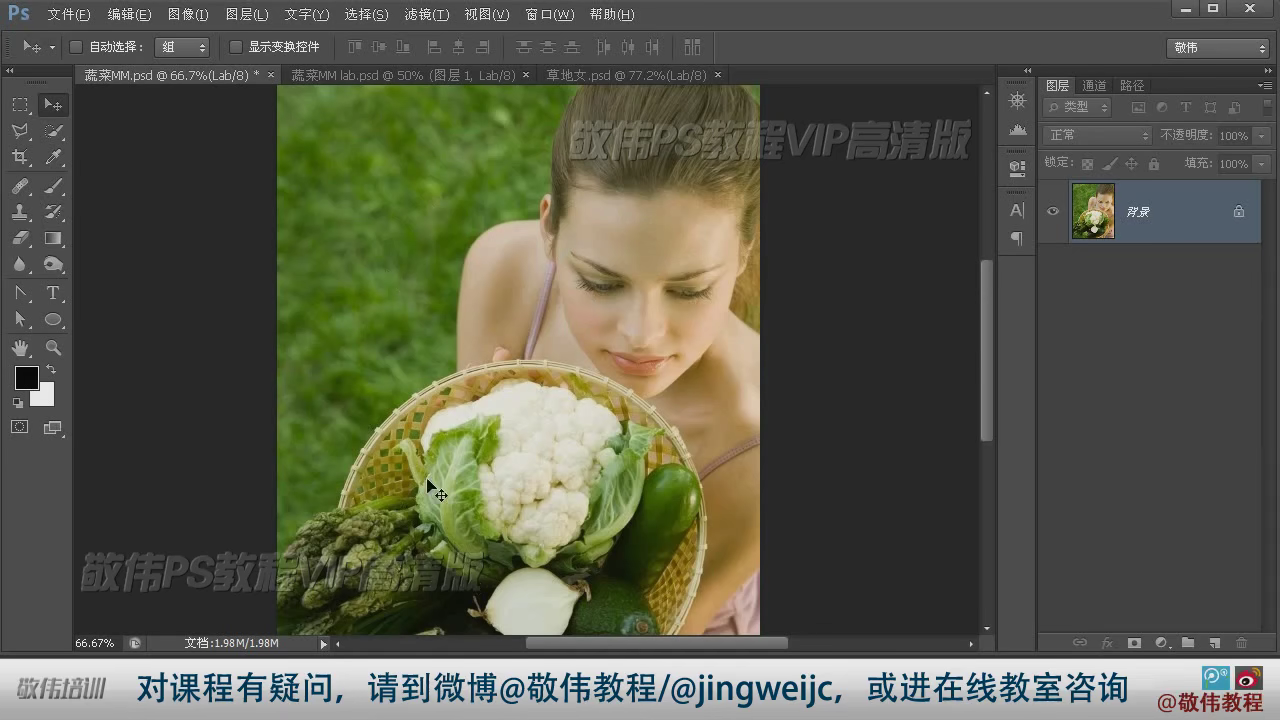Toggle lock all padlock in 锁定 row
The height and width of the screenshot is (720, 1280).
[x=1154, y=164]
